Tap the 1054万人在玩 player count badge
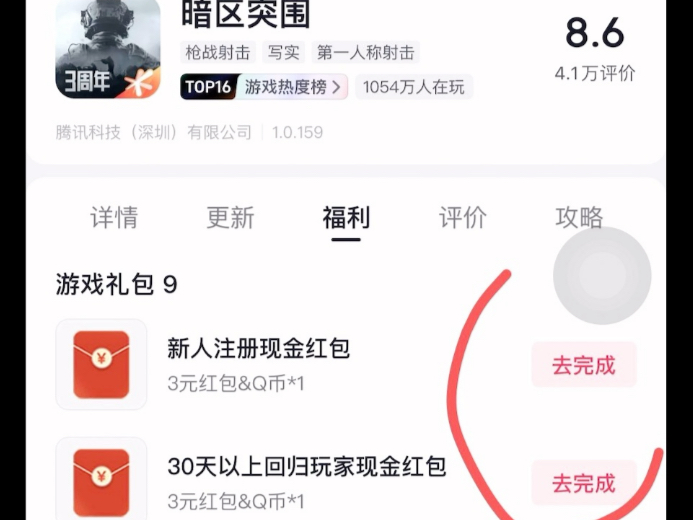This screenshot has width=693, height=520. [414, 87]
